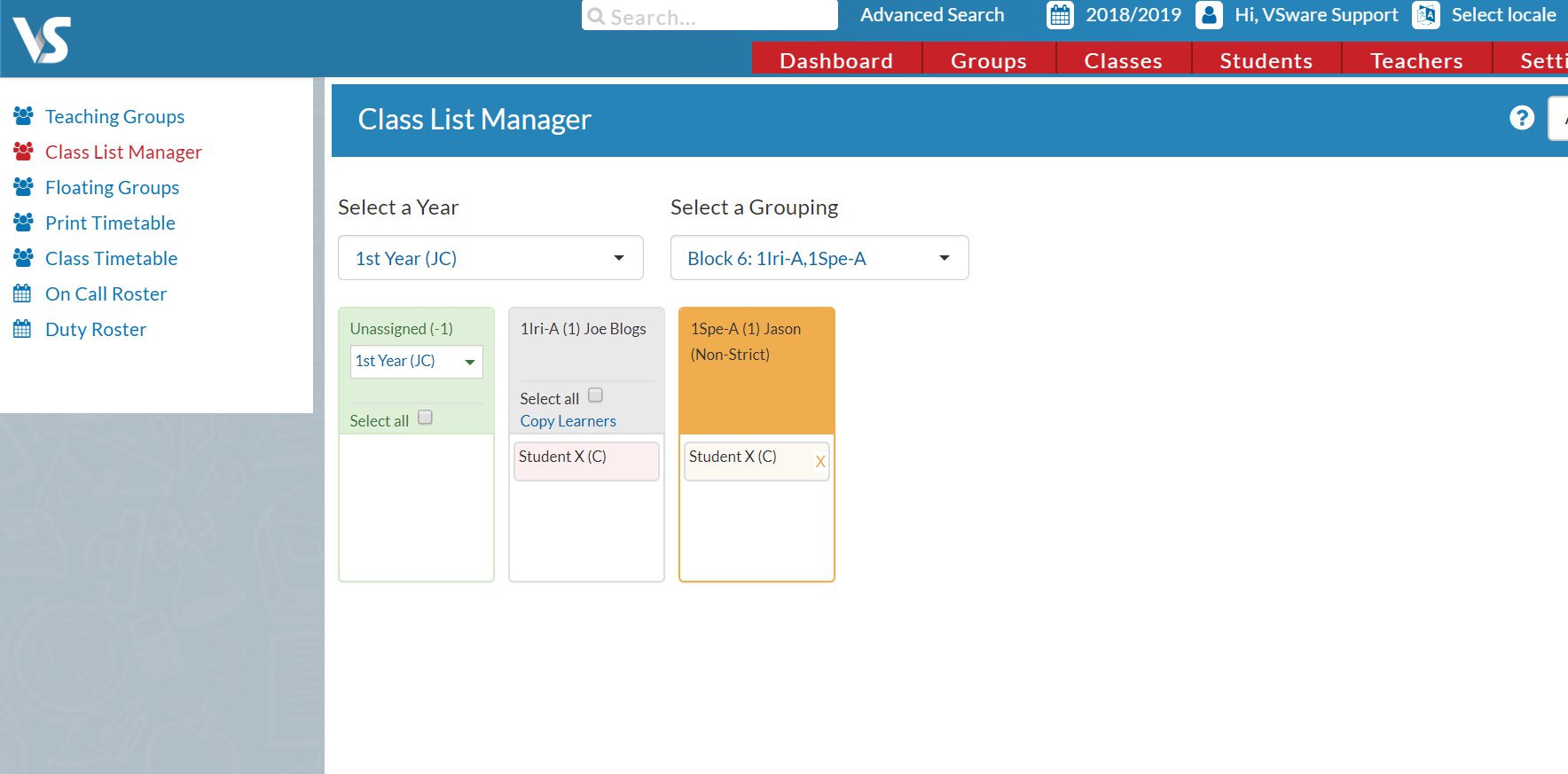Open the Settings tab
This screenshot has height=774, width=1568.
point(1531,60)
